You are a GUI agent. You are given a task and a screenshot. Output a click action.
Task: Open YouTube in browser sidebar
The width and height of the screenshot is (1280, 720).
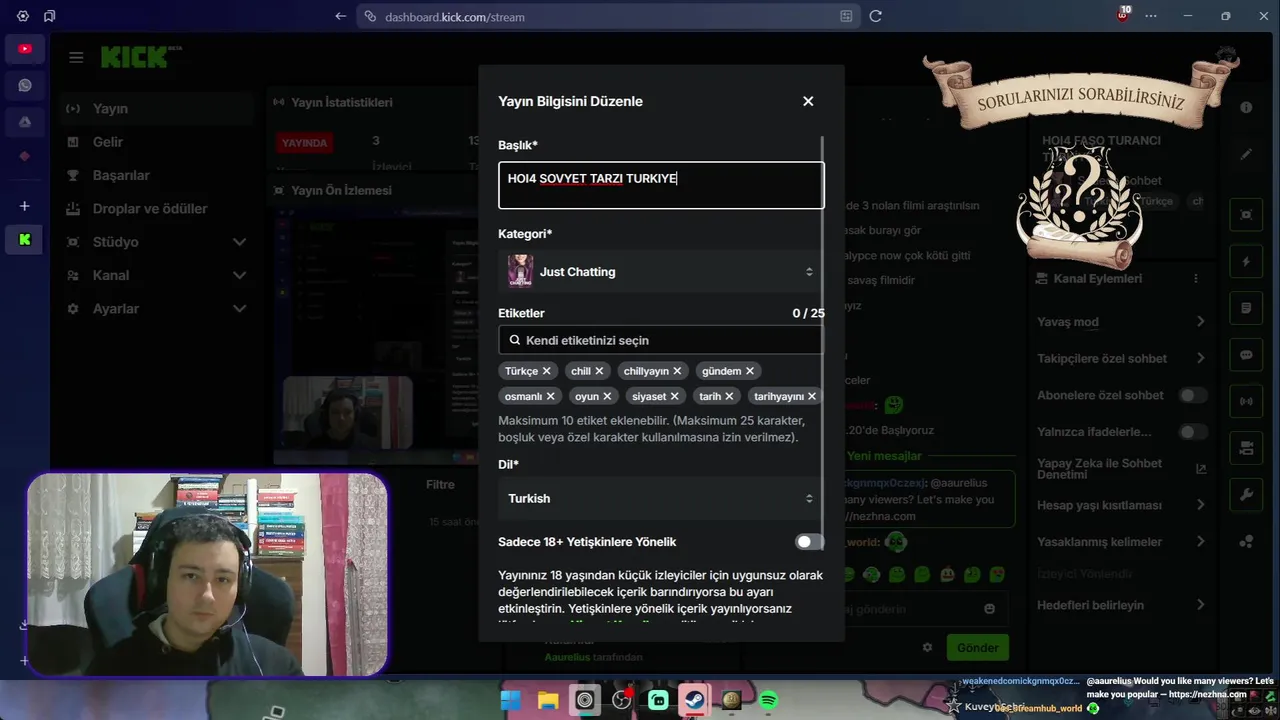pyautogui.click(x=25, y=49)
